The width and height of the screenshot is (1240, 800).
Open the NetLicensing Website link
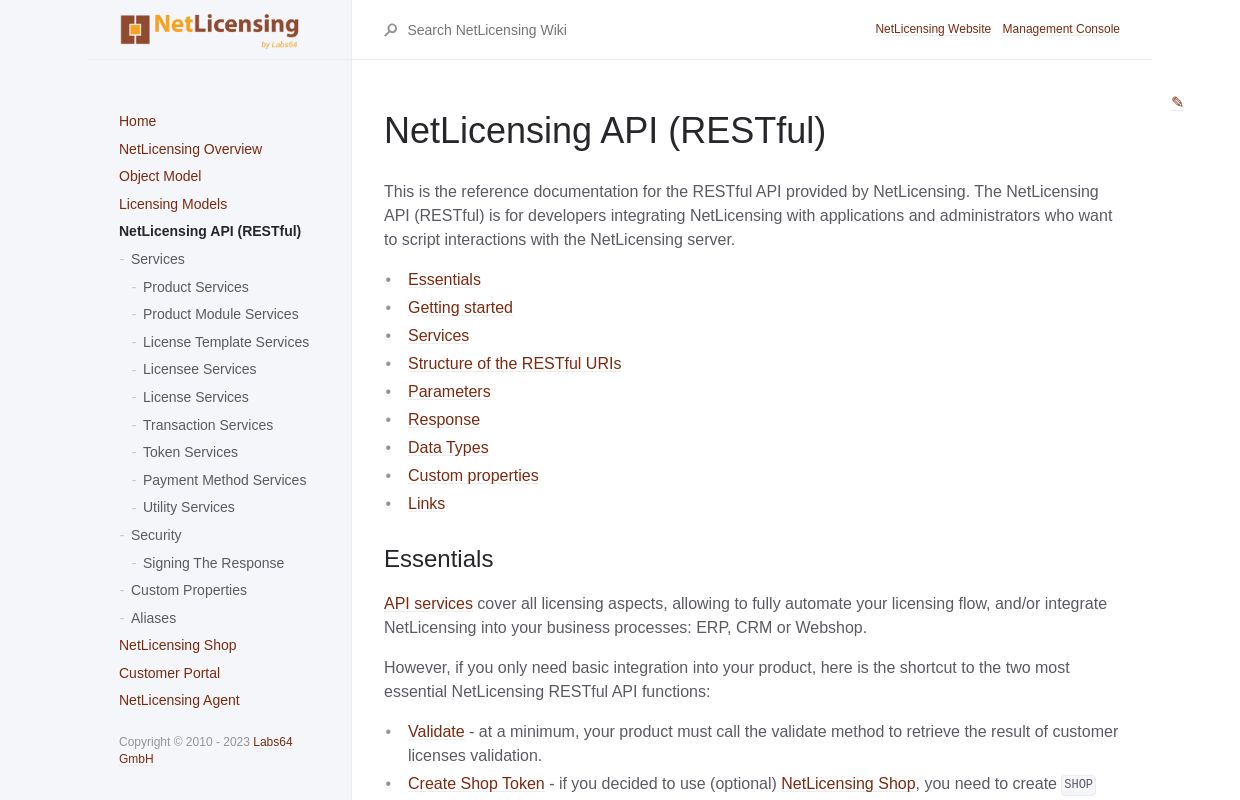pyautogui.click(x=933, y=29)
